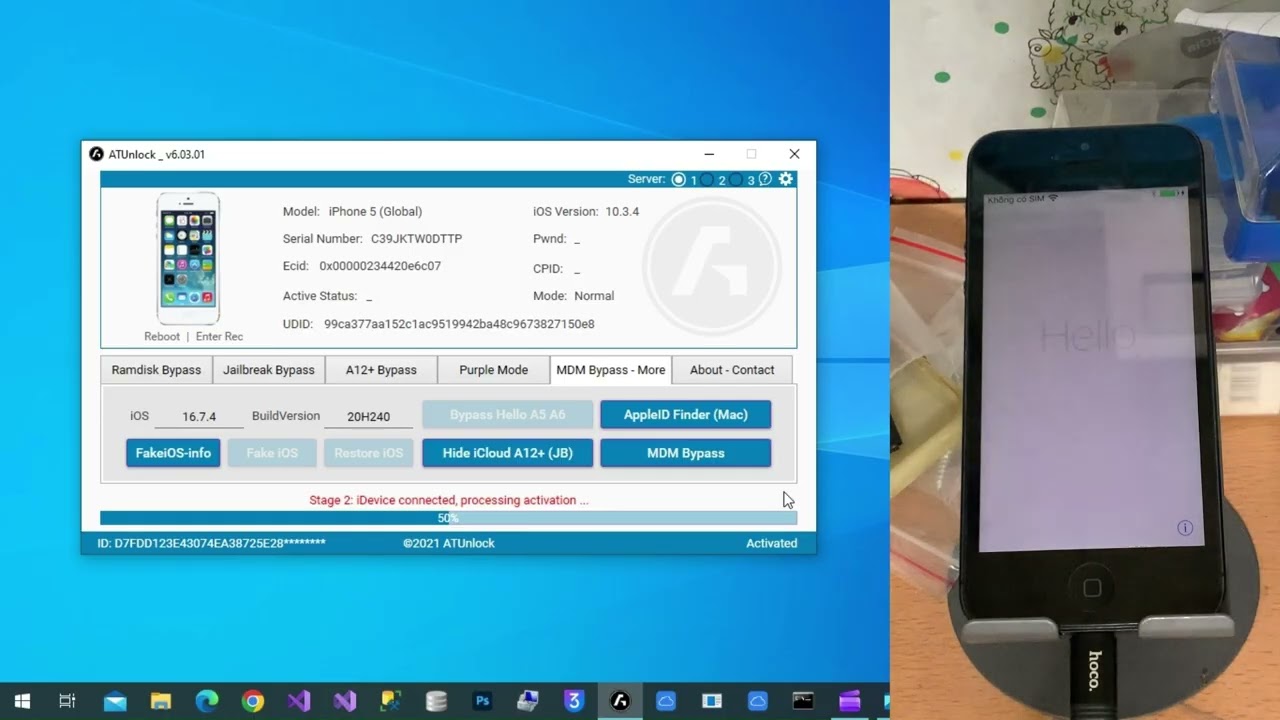Click the 50% progress bar
Image resolution: width=1280 pixels, height=720 pixels.
click(448, 518)
